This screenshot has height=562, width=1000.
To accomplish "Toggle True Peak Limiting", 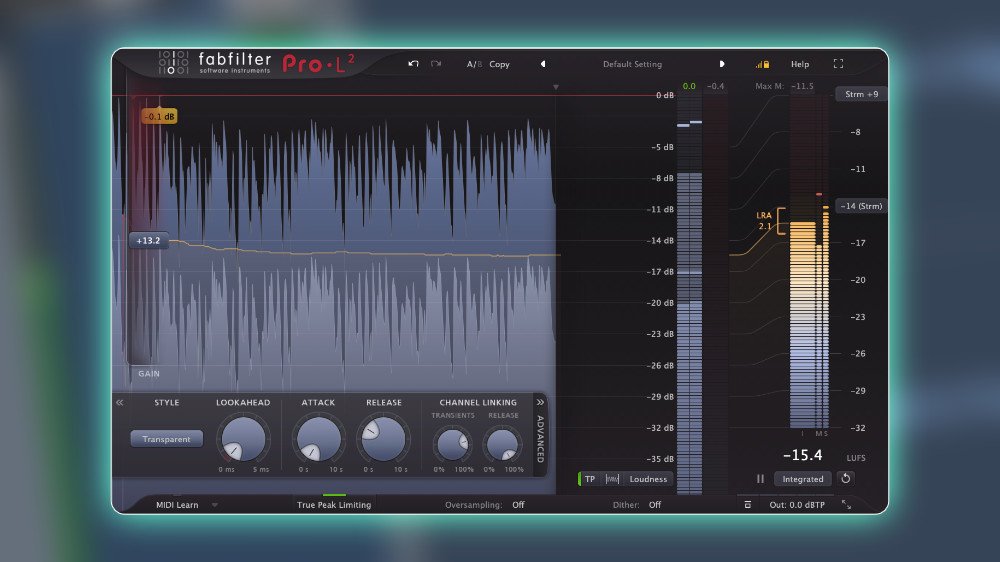I will coord(334,505).
